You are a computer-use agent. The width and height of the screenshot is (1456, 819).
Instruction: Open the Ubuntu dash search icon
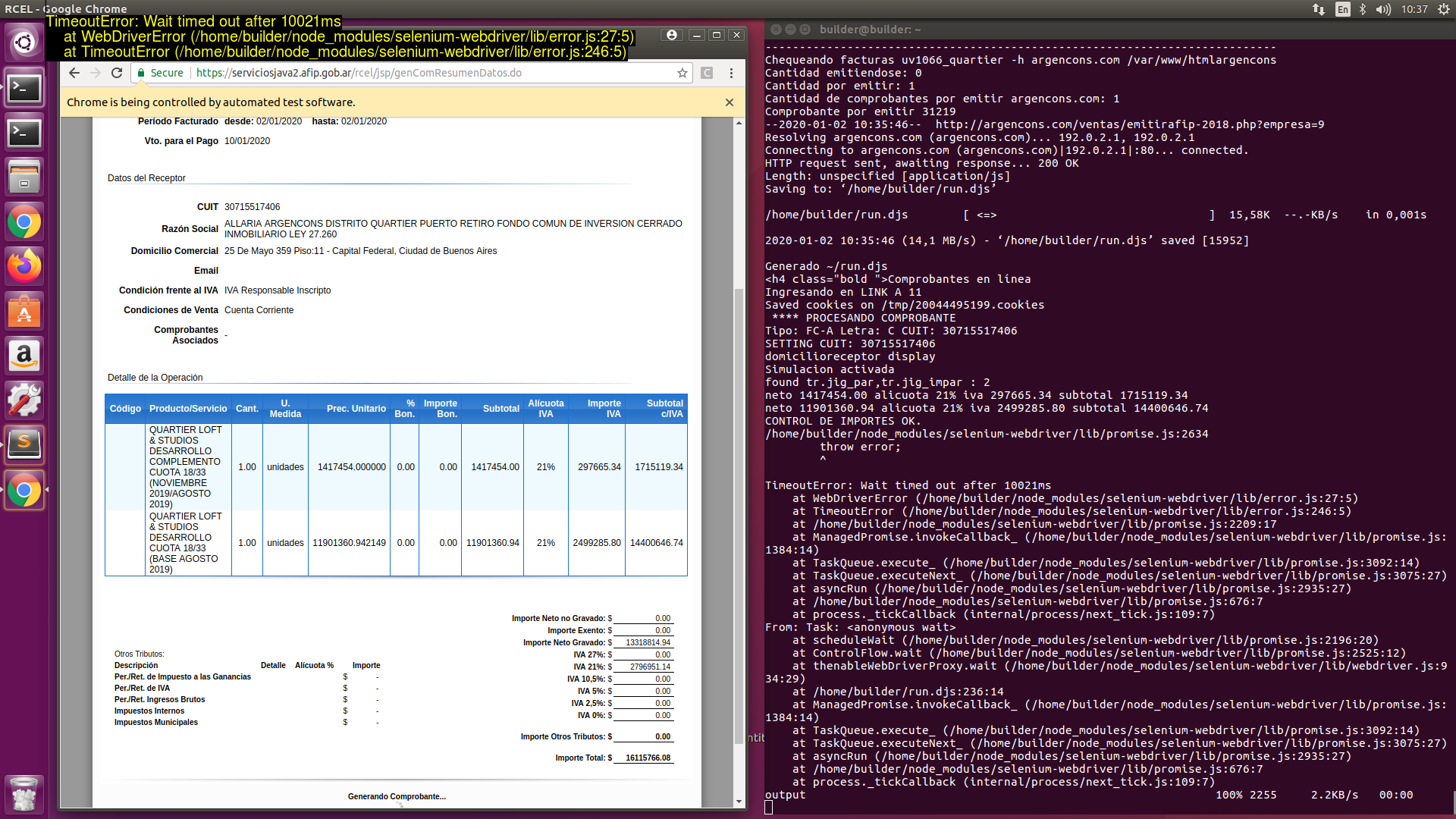pos(24,42)
